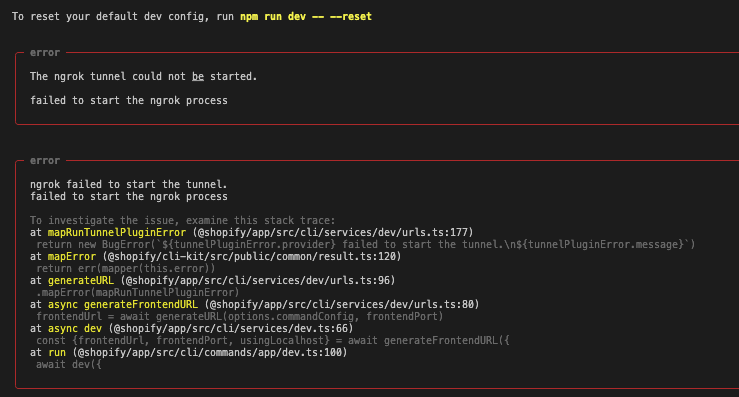Image resolution: width=739 pixels, height=397 pixels.
Task: Click the yellow 'mapError' function name
Action: pos(72,256)
